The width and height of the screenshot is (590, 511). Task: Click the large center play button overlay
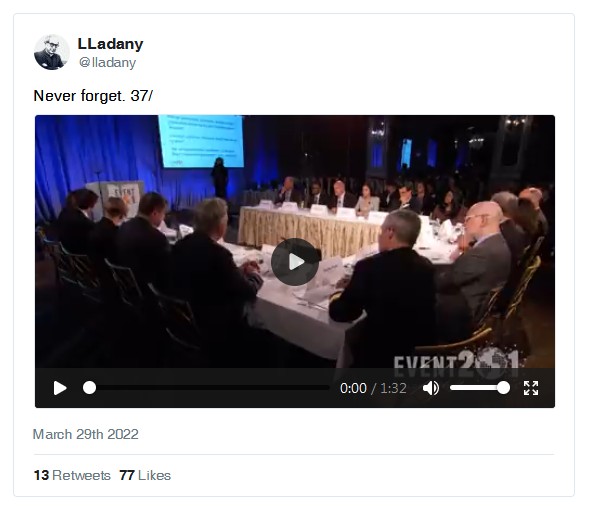295,262
